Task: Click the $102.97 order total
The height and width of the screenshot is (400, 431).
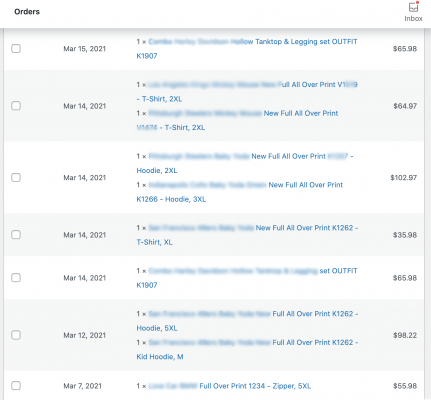Action: [404, 178]
